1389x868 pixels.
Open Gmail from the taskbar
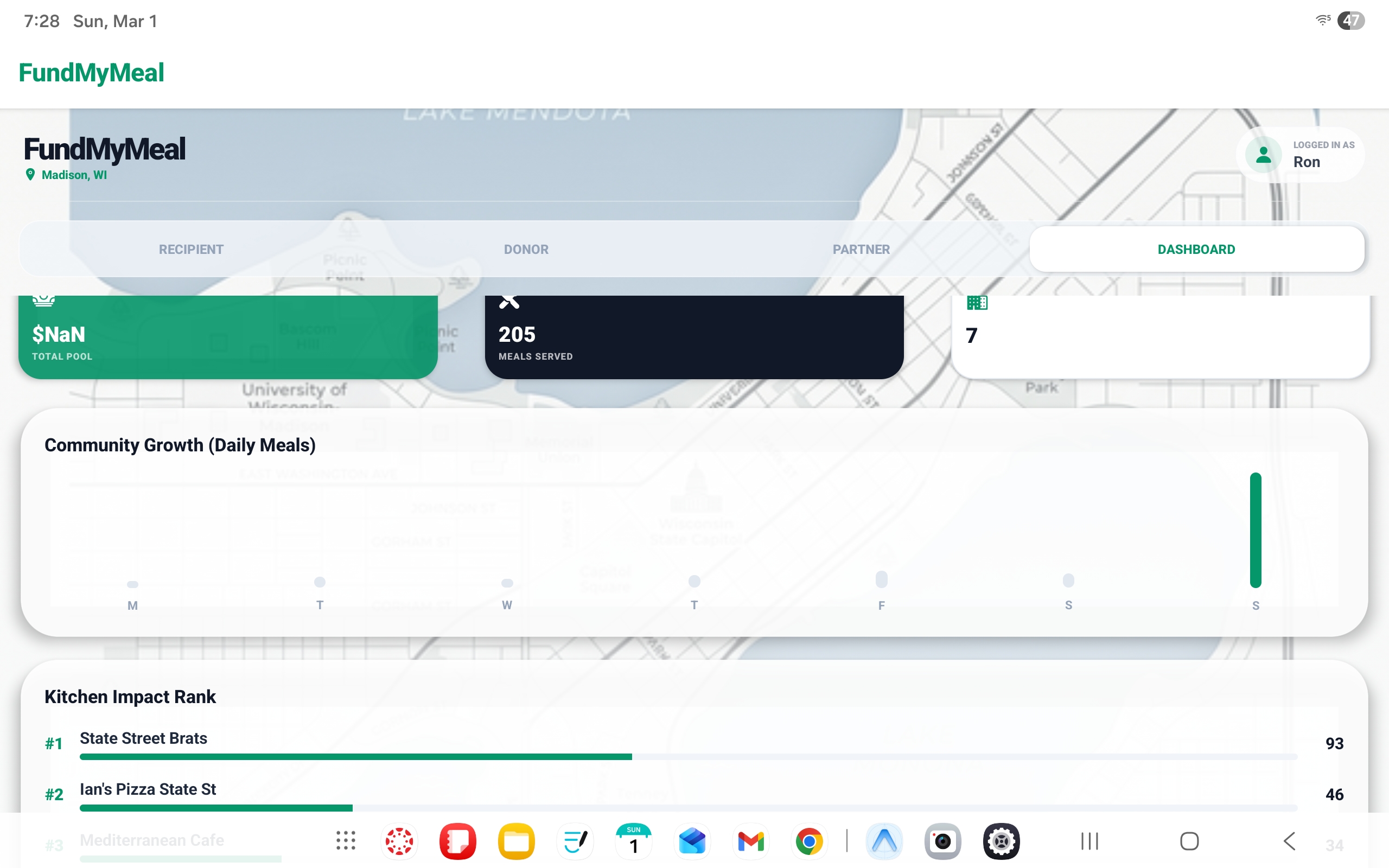coord(750,841)
